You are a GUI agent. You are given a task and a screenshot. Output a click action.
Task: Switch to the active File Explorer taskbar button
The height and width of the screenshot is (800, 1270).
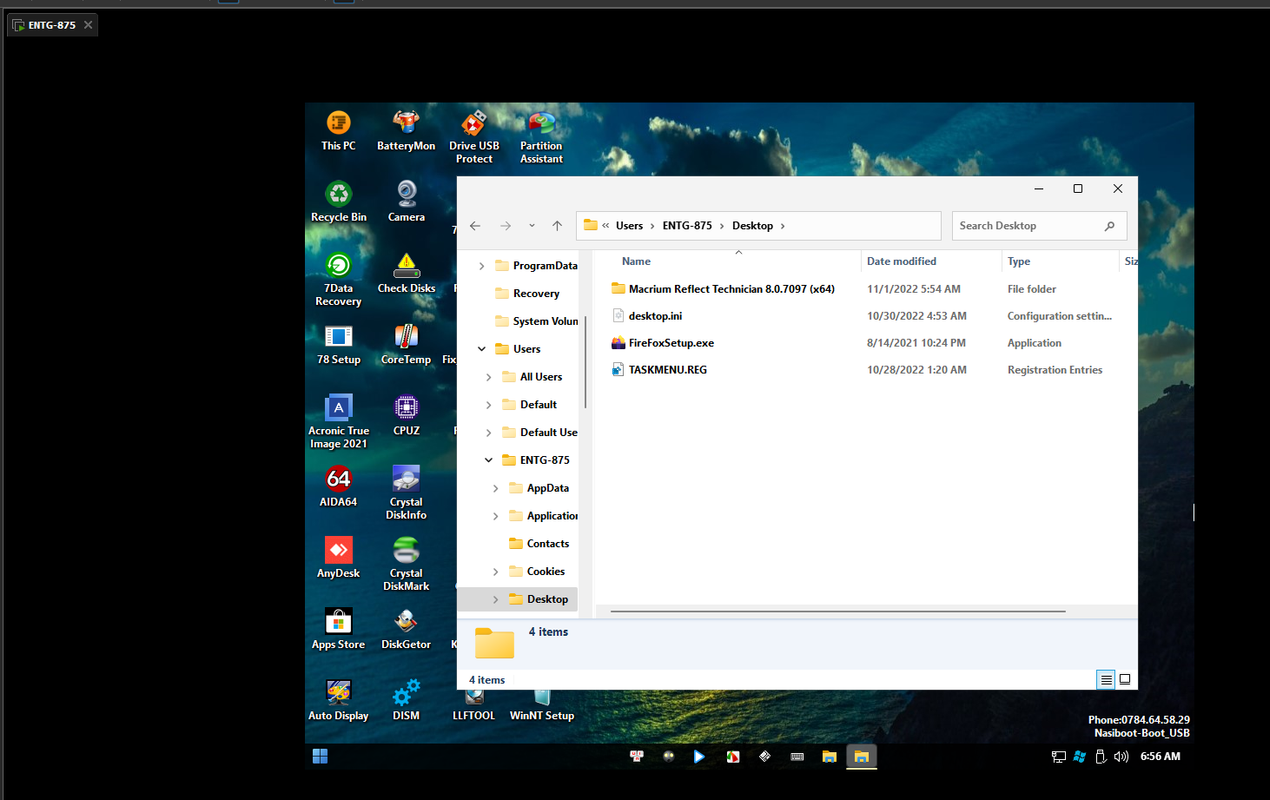coord(860,757)
